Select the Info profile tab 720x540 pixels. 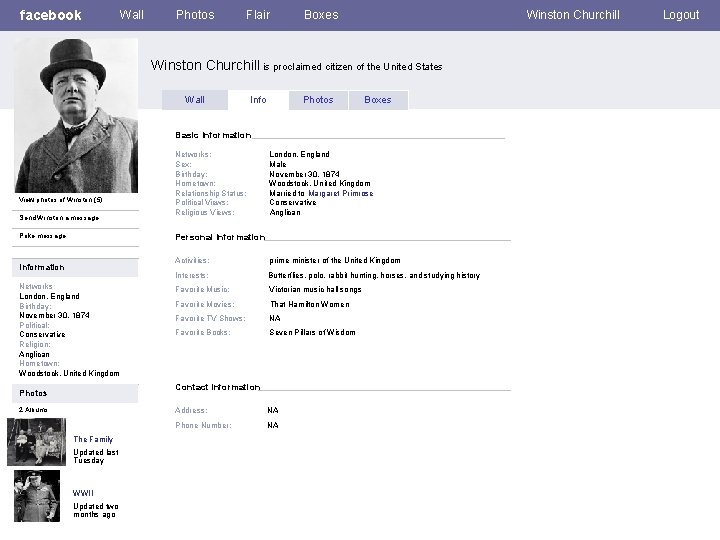coord(258,100)
